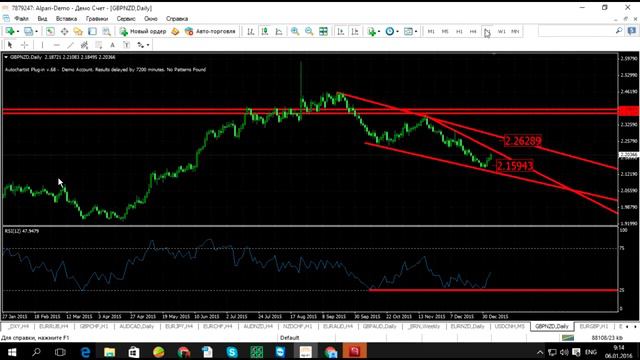This screenshot has width=640, height=360.
Task: Open the Strategy Tester icon
Action: pos(107,31)
